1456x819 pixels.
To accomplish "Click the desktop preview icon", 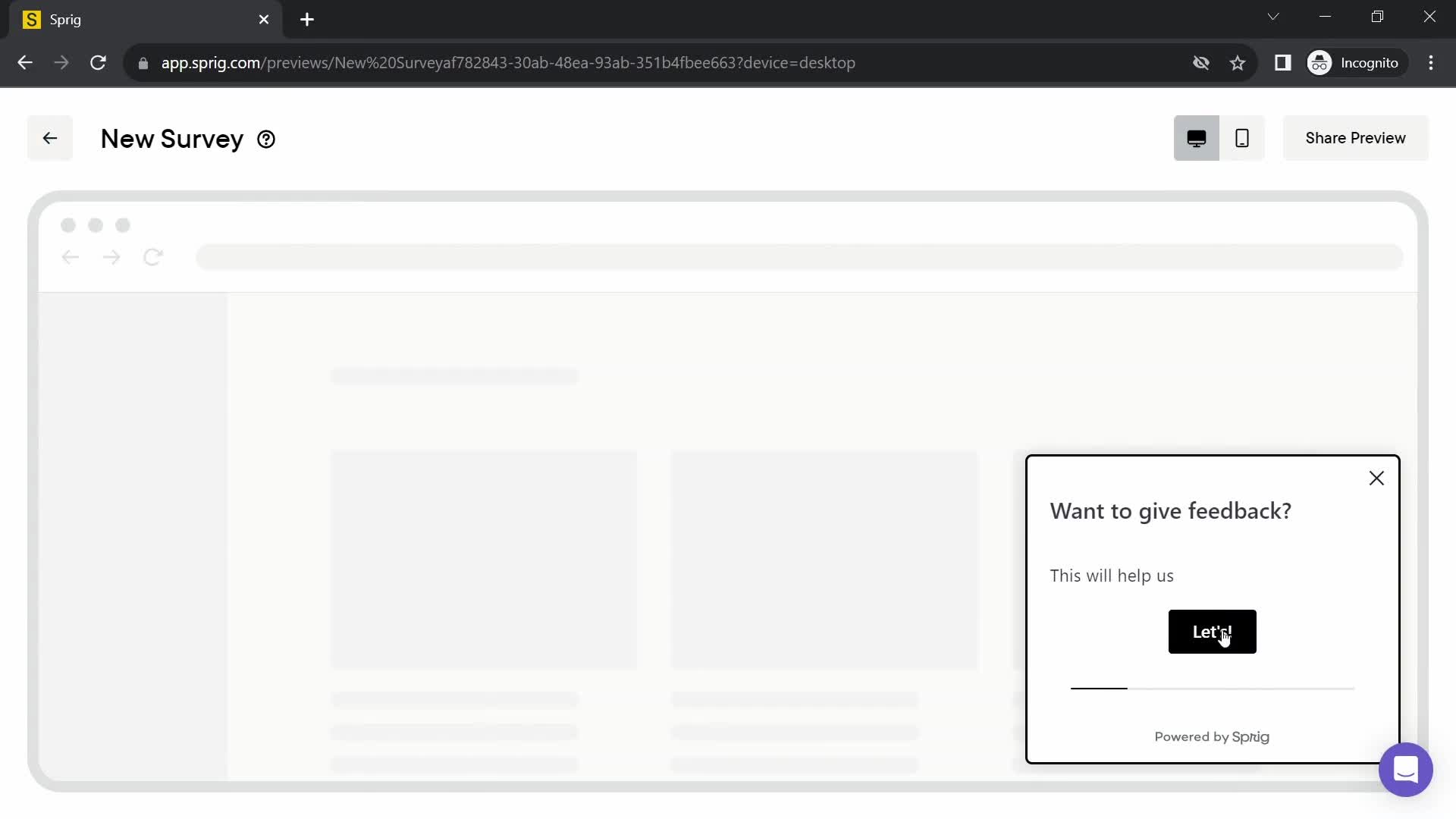I will click(x=1197, y=138).
